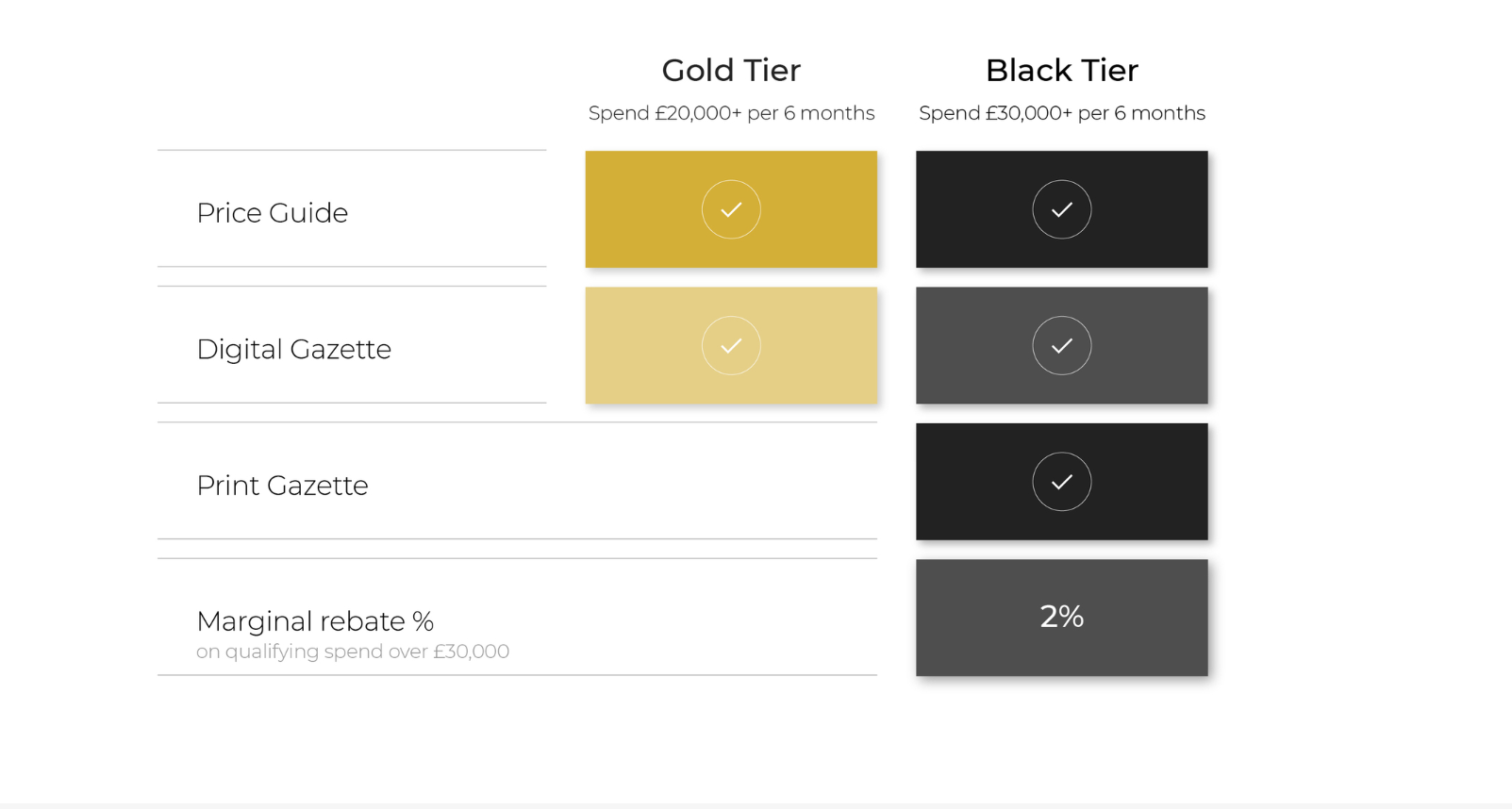Click the Digital Gazette row label

tap(293, 349)
